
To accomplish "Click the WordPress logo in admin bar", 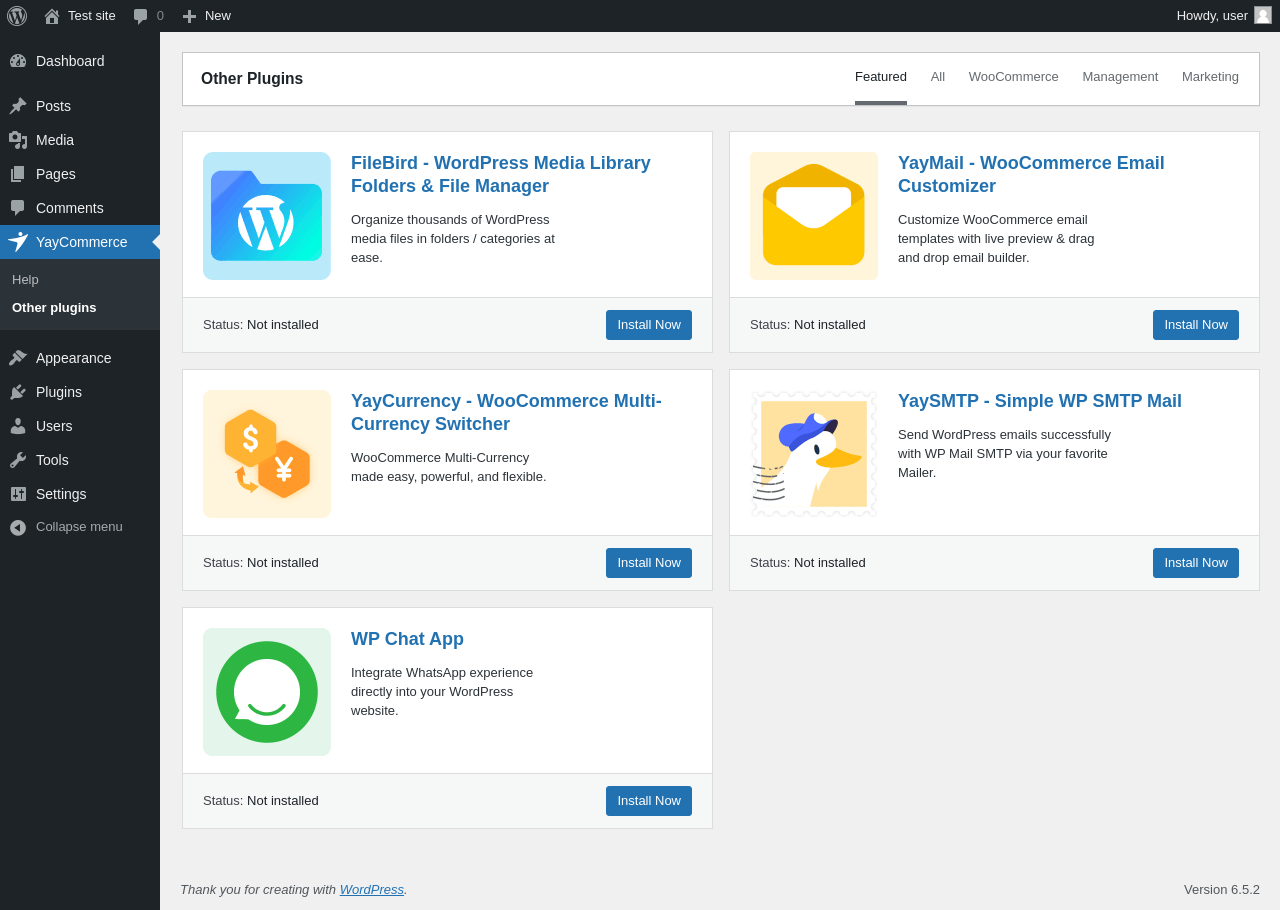I will click(x=17, y=16).
